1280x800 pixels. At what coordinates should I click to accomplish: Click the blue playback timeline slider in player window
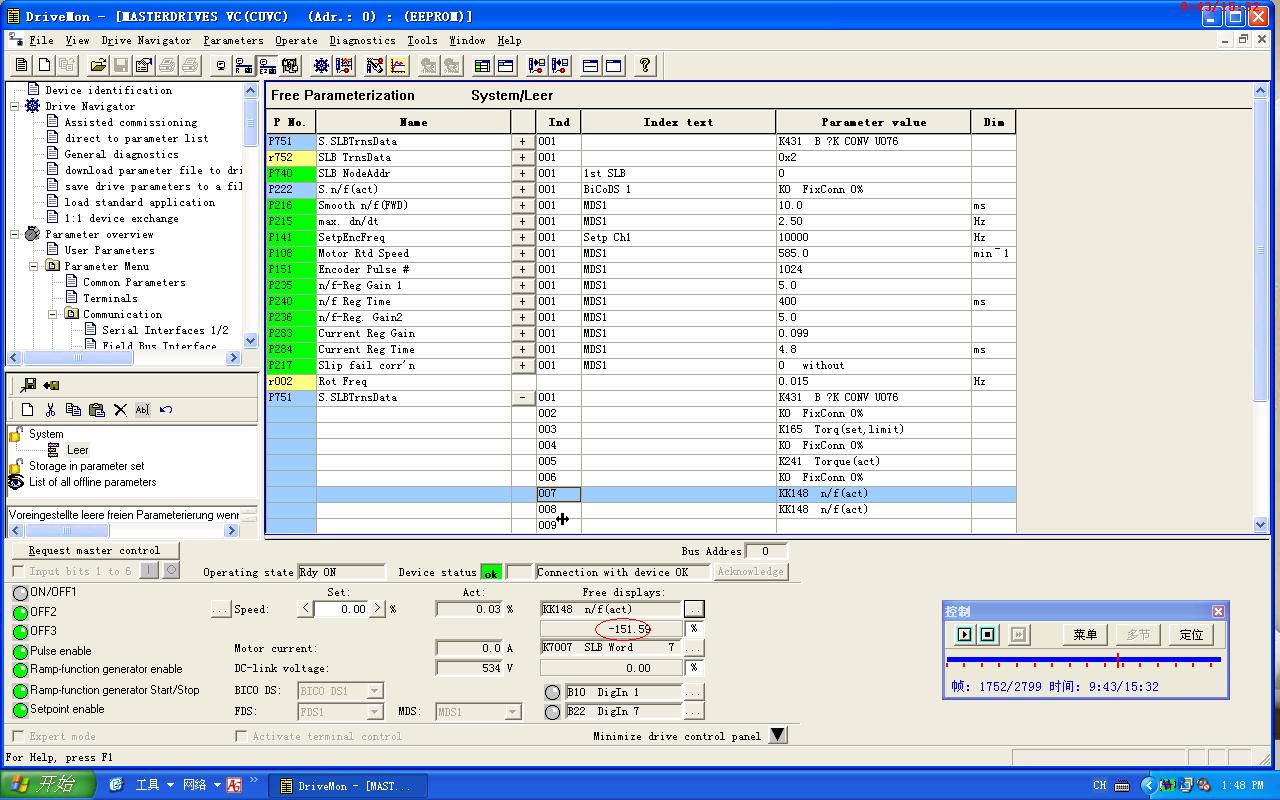click(x=1083, y=660)
